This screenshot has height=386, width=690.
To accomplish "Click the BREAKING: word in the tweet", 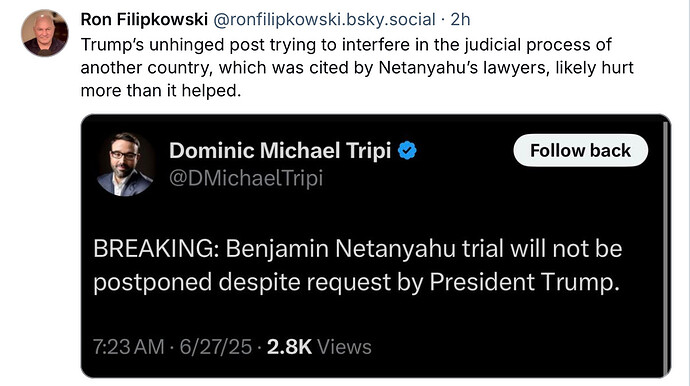I will (156, 249).
